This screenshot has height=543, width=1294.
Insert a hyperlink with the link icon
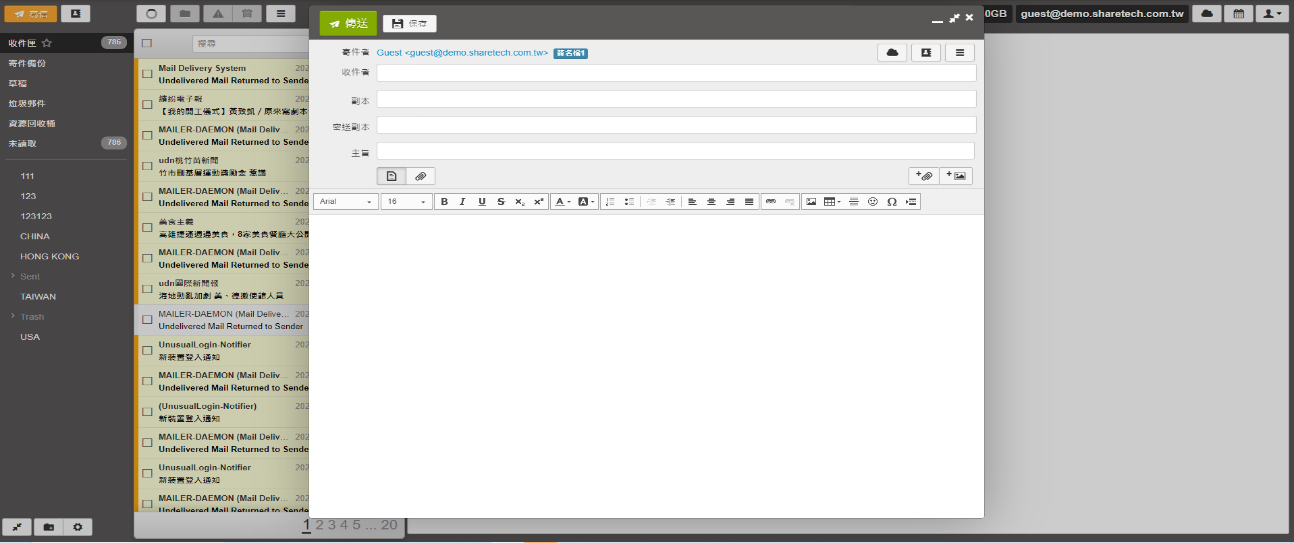click(x=770, y=202)
